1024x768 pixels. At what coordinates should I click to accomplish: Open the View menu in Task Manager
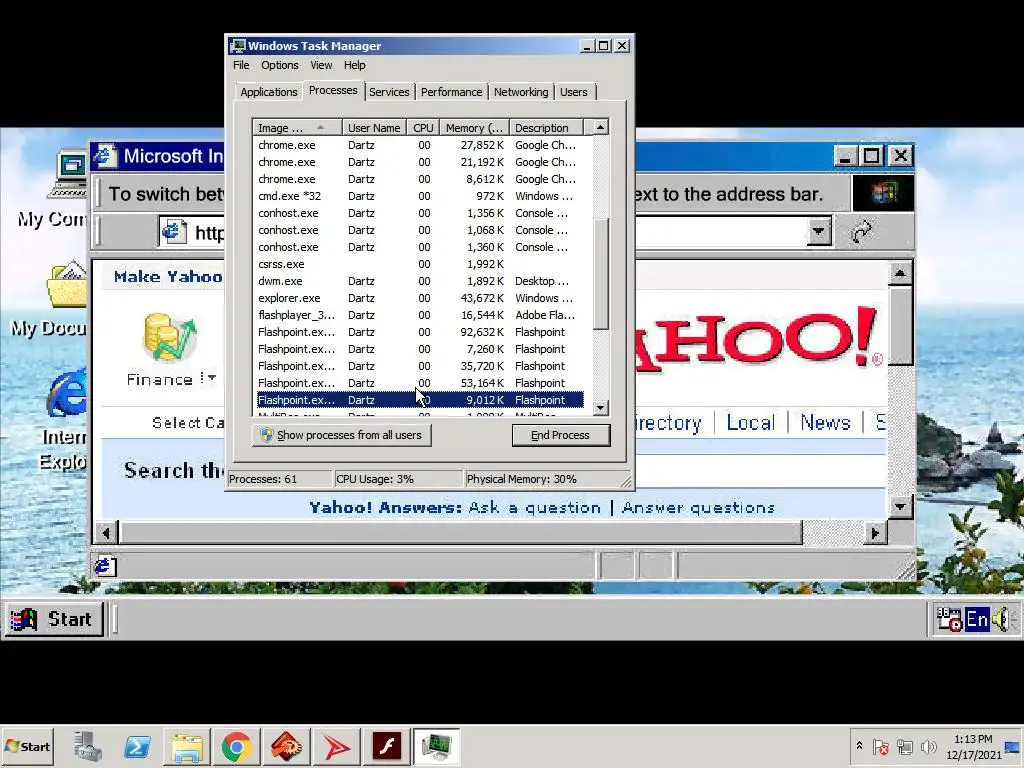(x=321, y=65)
